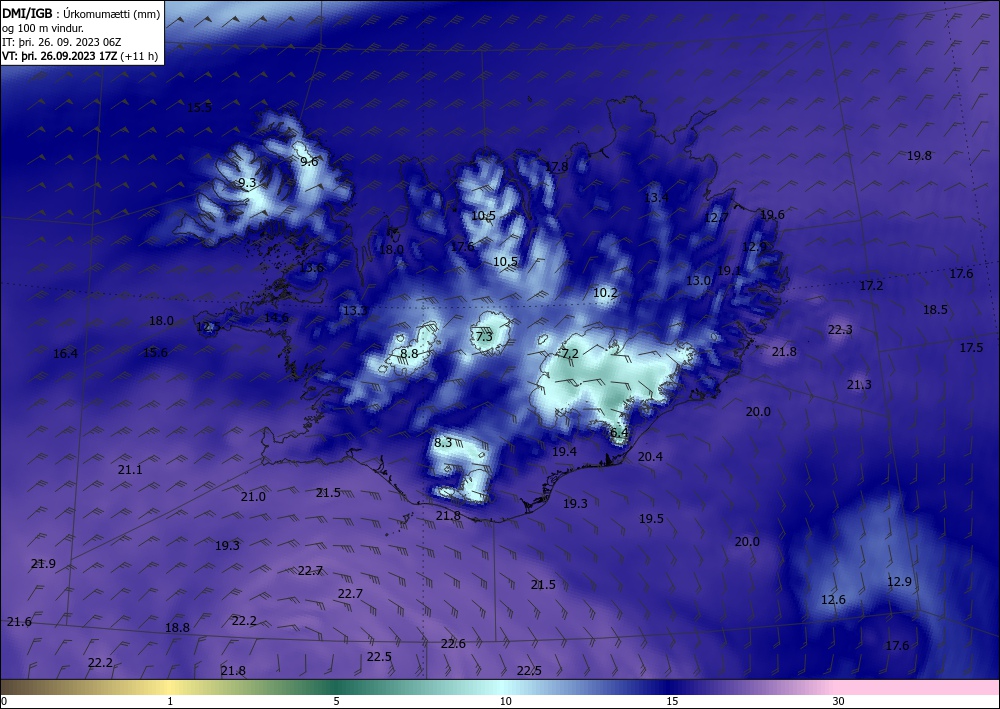
Task: Select the 16.4 value label
Action: (x=65, y=353)
